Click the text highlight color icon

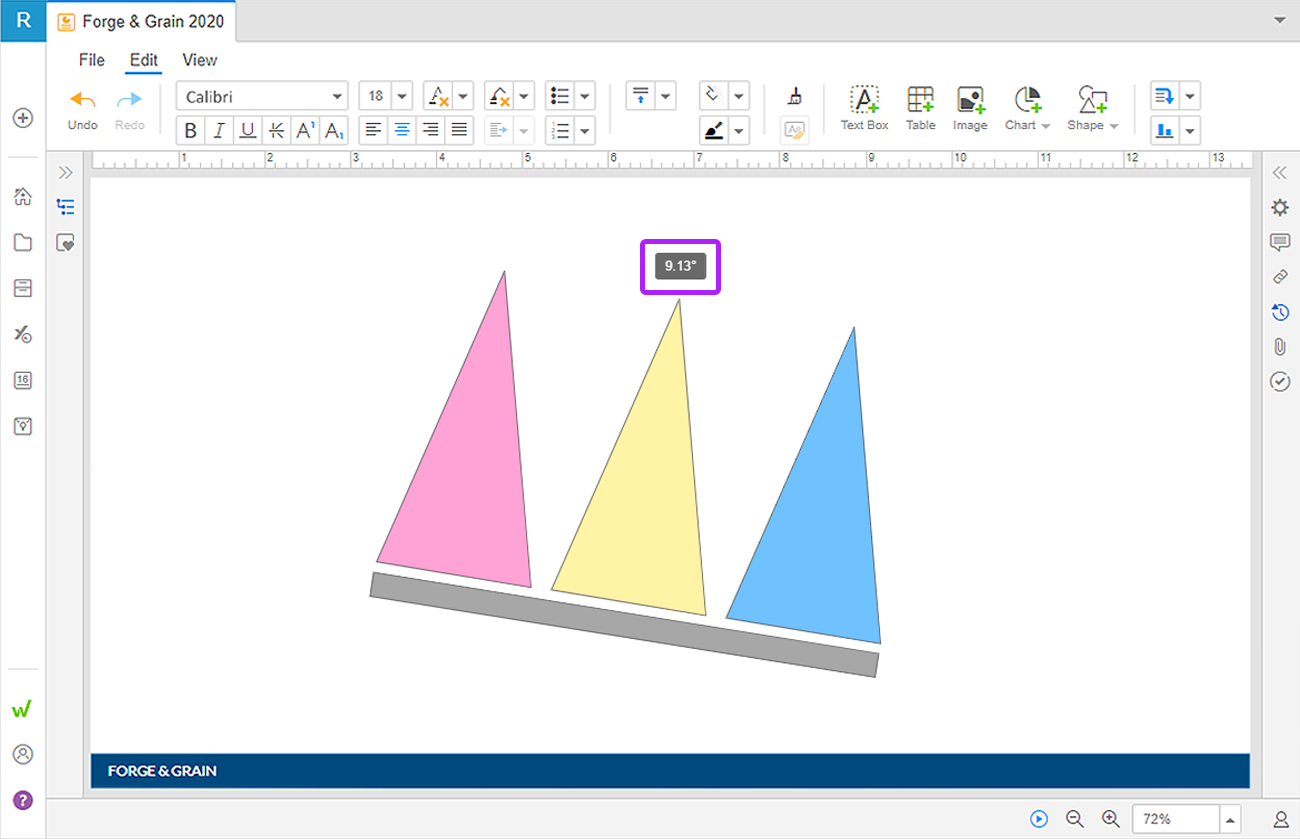tap(499, 96)
